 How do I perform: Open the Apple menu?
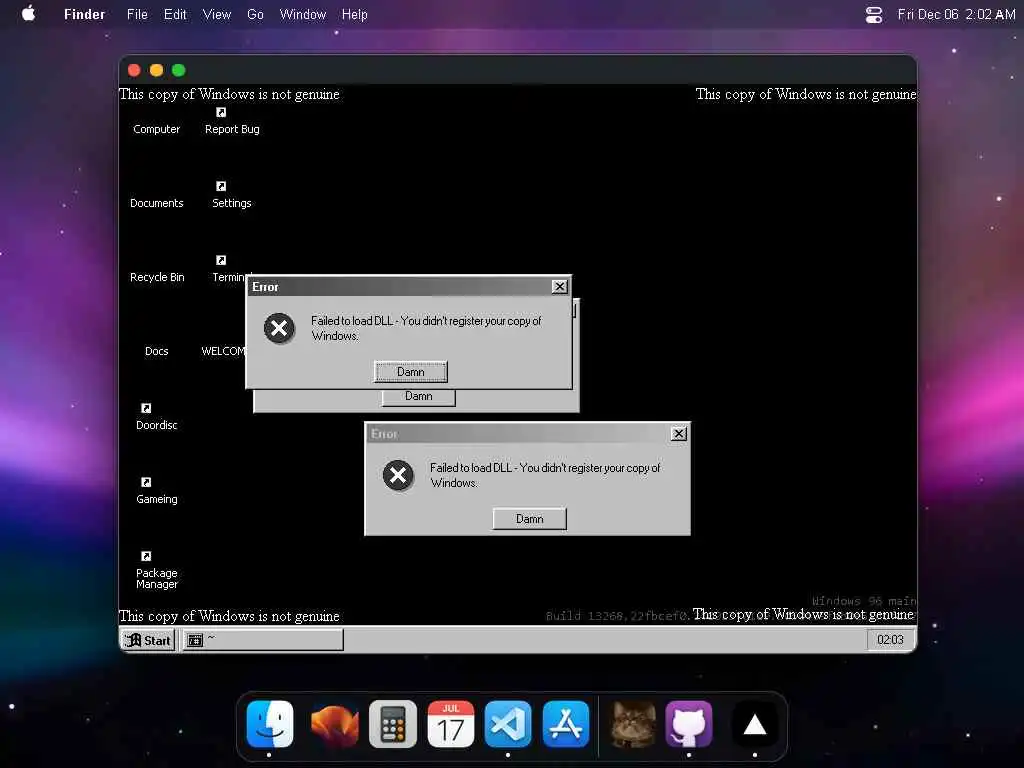(28, 14)
